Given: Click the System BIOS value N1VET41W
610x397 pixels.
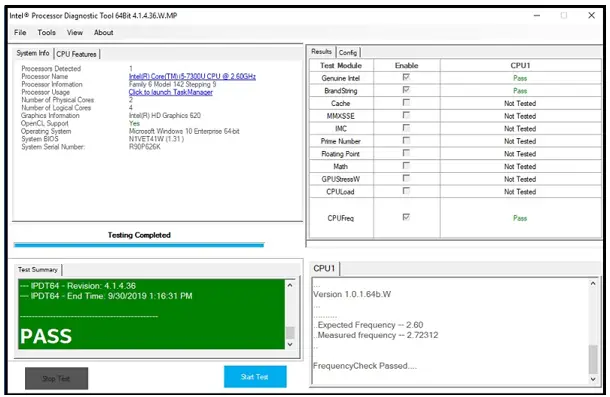Looking at the screenshot, I should tap(156, 139).
